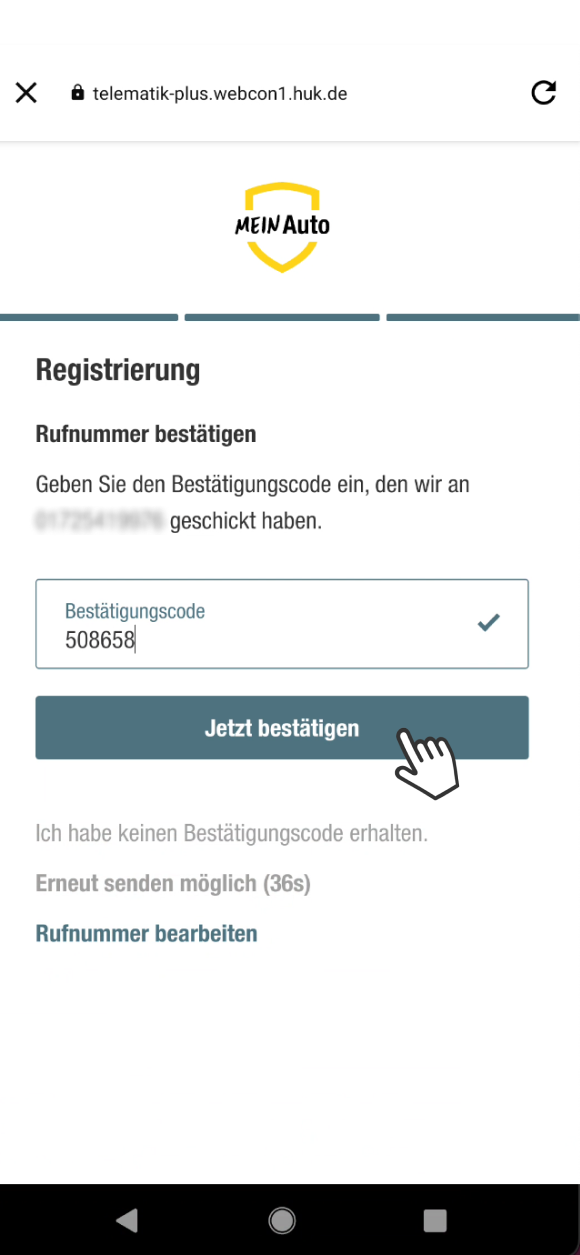Select the middle registration progress segment

click(281, 317)
